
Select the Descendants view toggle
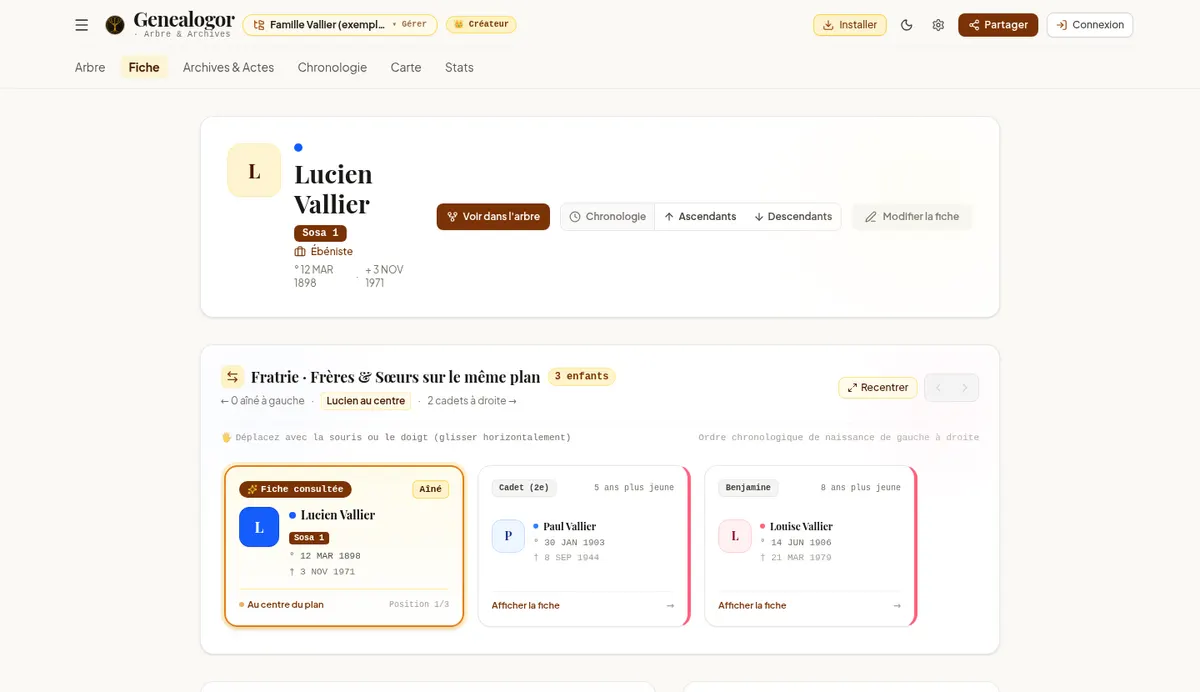click(793, 217)
